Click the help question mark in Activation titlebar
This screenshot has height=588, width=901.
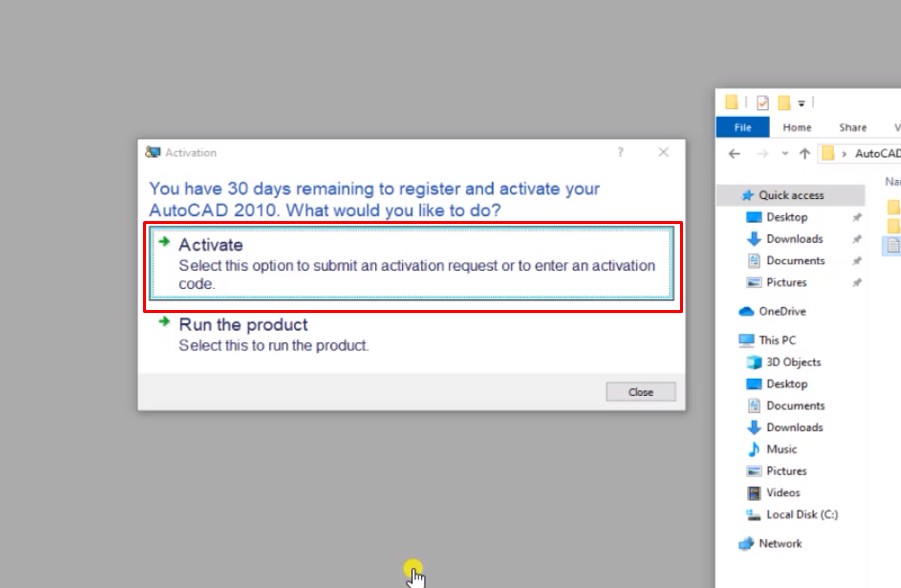pos(620,153)
